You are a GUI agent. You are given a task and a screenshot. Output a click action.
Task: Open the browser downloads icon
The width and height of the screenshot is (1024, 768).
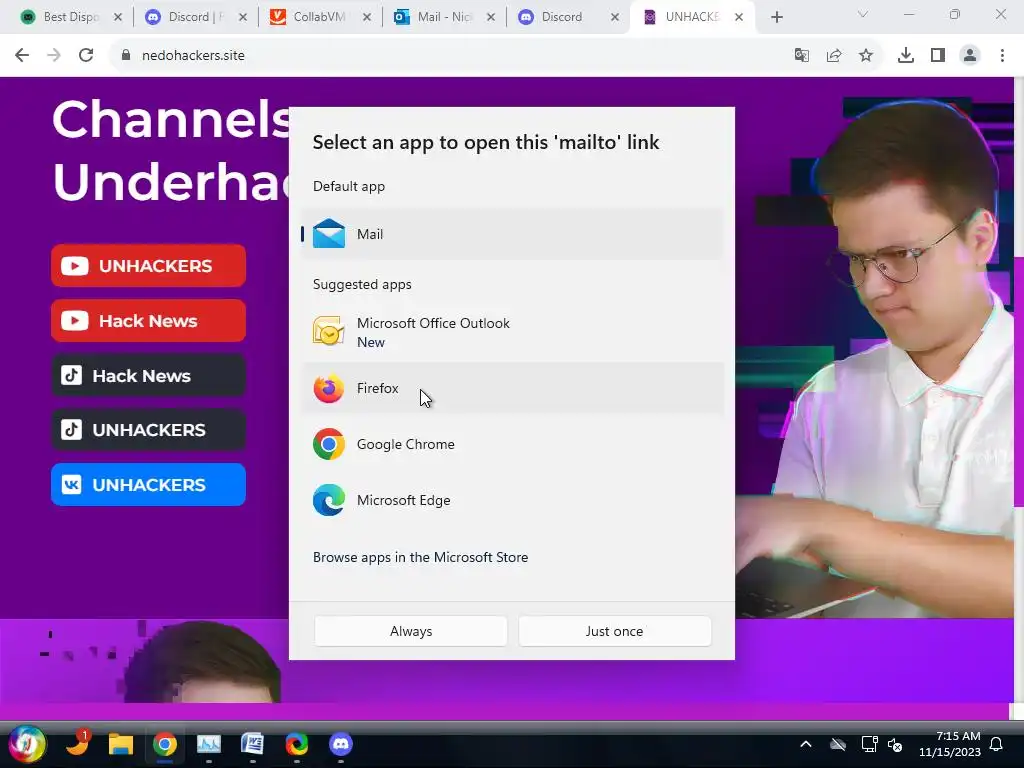(906, 56)
